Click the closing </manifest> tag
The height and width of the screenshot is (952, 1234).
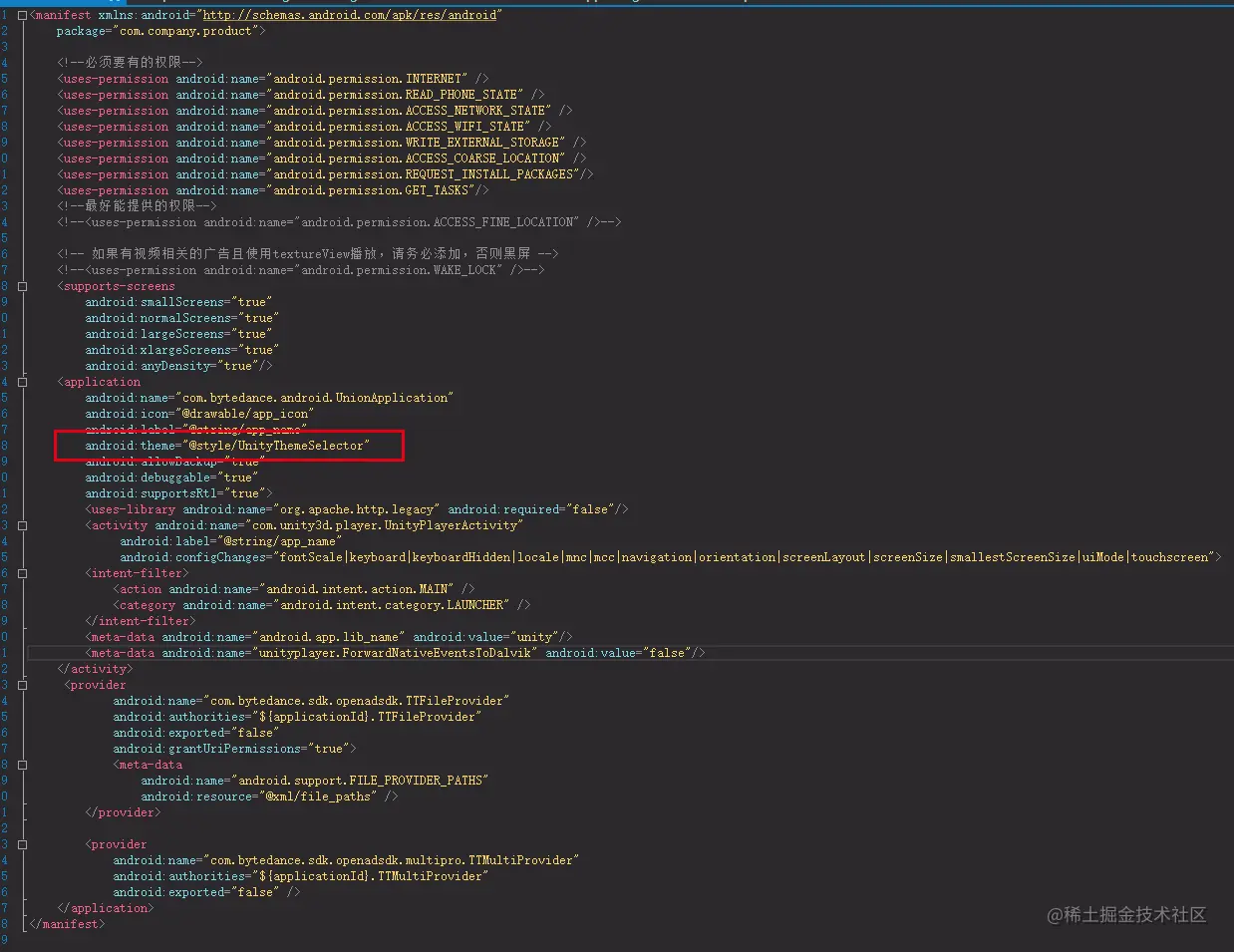pos(67,924)
